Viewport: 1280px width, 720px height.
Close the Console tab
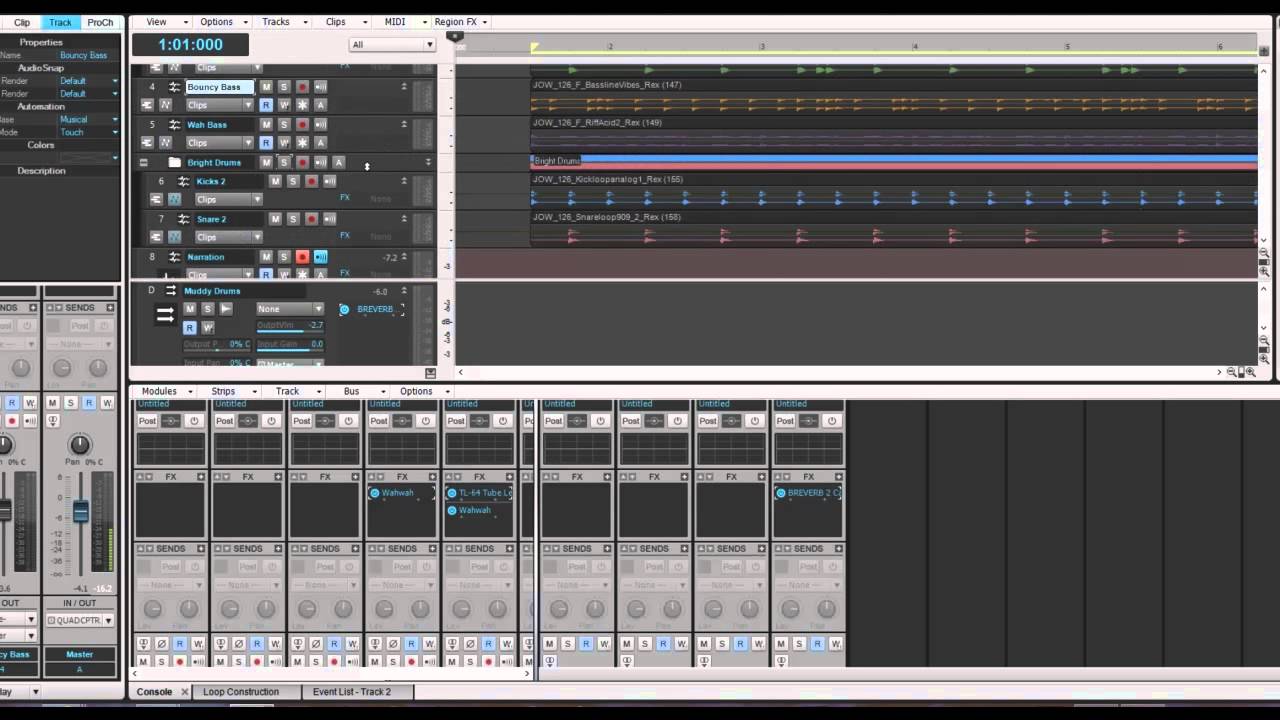[184, 692]
